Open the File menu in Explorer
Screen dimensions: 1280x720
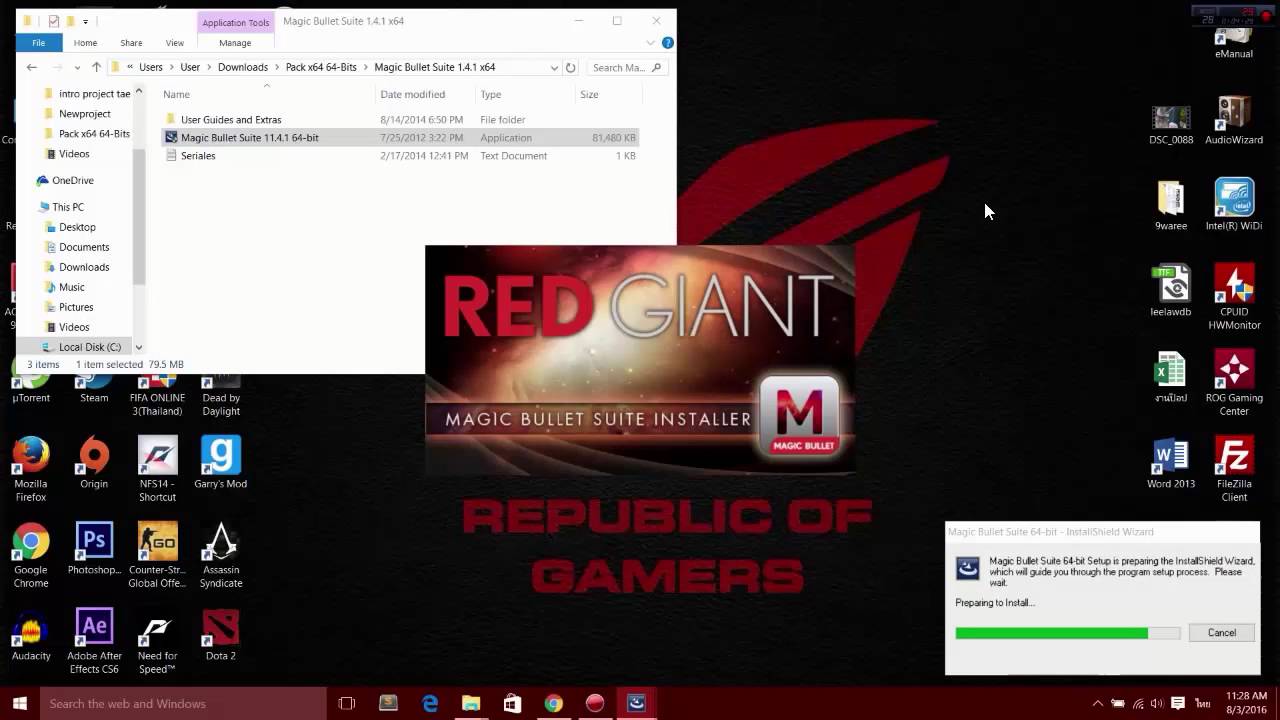(38, 43)
